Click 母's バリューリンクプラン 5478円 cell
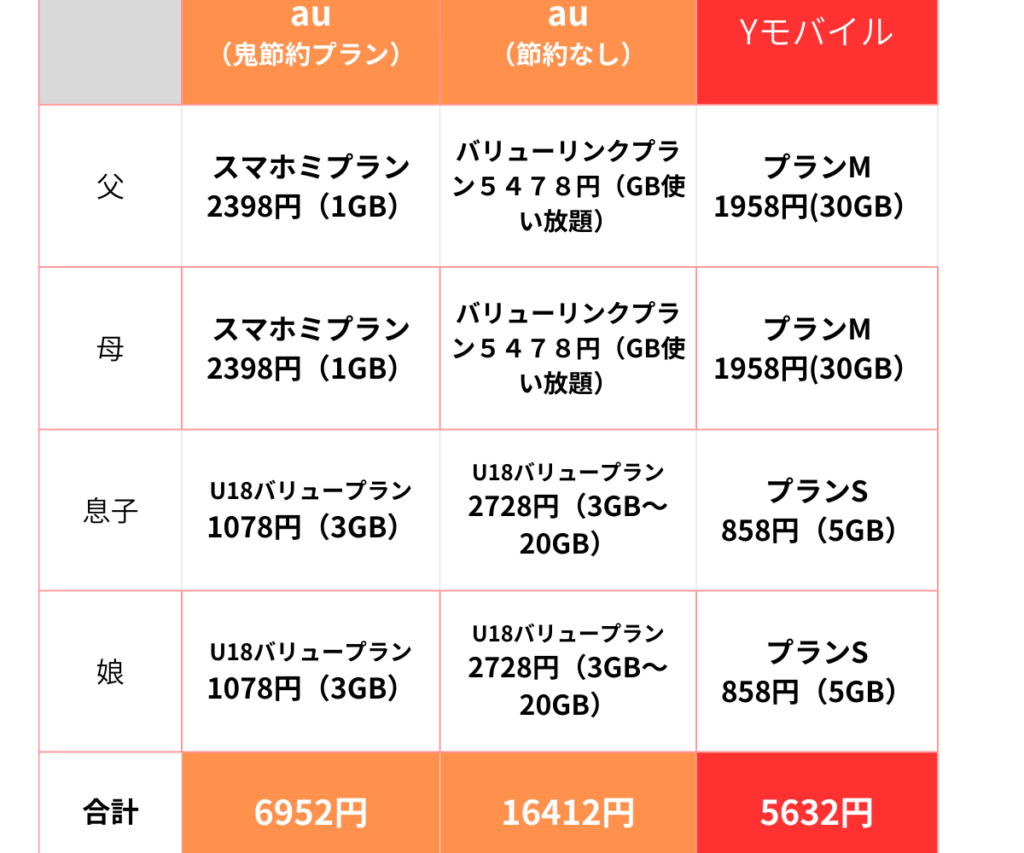The image size is (1024, 853). coord(568,349)
